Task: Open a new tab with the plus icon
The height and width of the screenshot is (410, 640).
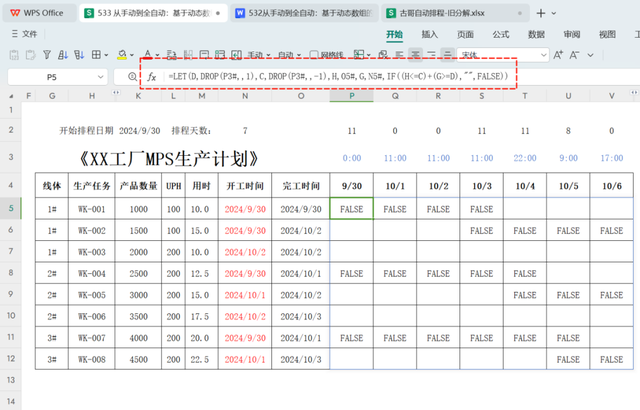Action: tap(541, 13)
